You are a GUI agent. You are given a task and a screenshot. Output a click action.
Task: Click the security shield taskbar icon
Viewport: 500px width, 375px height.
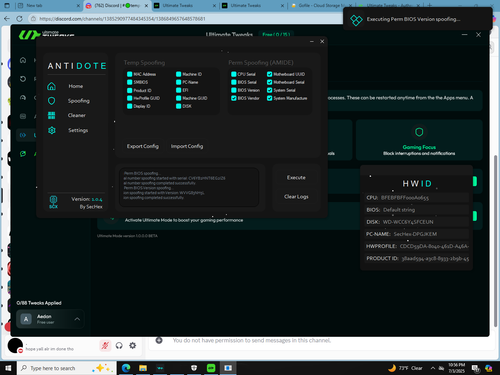tap(194, 368)
